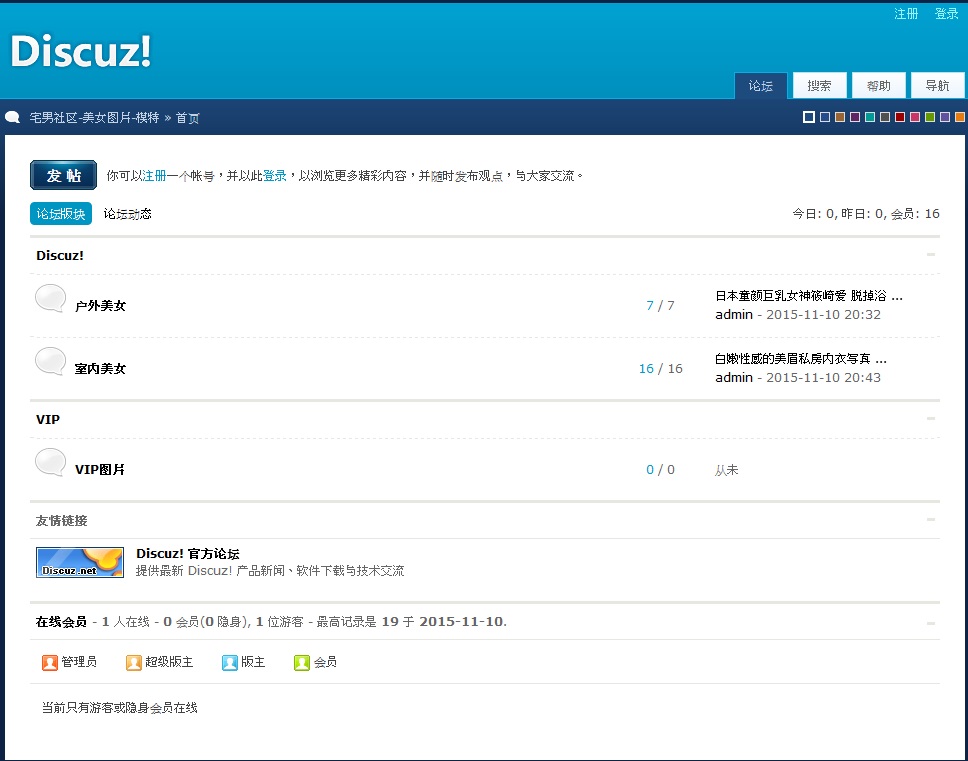Viewport: 968px width, 761px height.
Task: Click the speech bubble icon in the breadcrumb bar
Action: tap(12, 117)
